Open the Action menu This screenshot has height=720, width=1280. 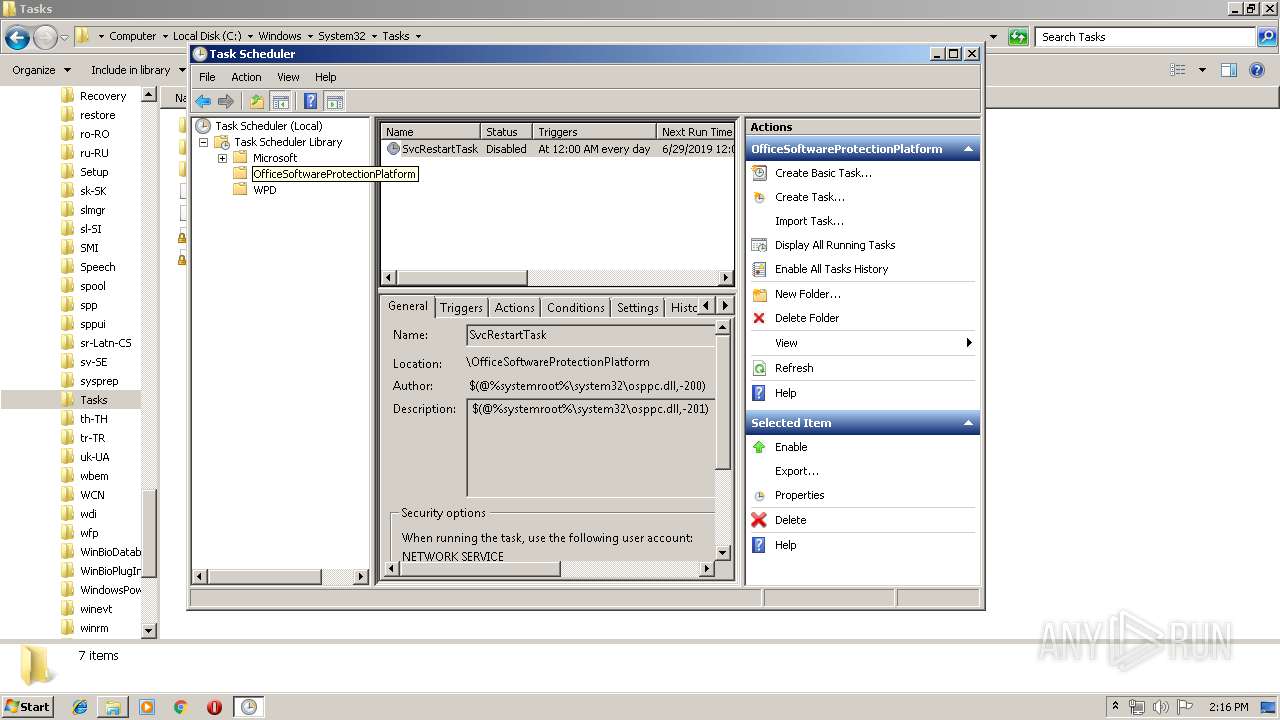click(246, 77)
